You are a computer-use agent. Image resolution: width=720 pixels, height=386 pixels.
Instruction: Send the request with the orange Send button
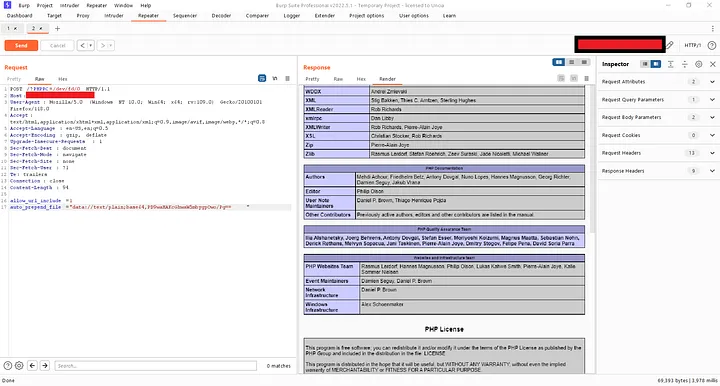pos(21,45)
